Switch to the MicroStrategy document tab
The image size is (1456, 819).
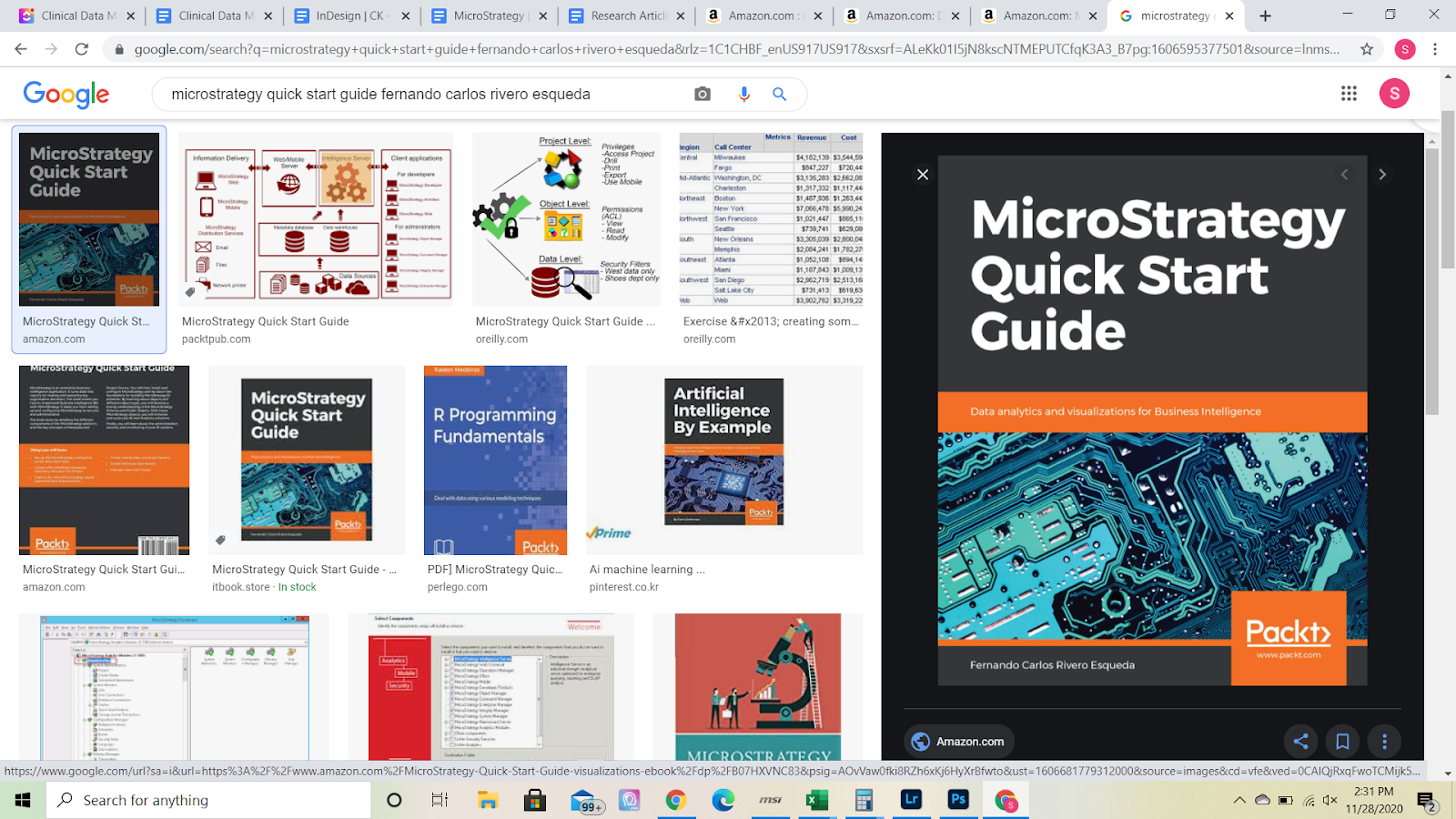pyautogui.click(x=489, y=15)
